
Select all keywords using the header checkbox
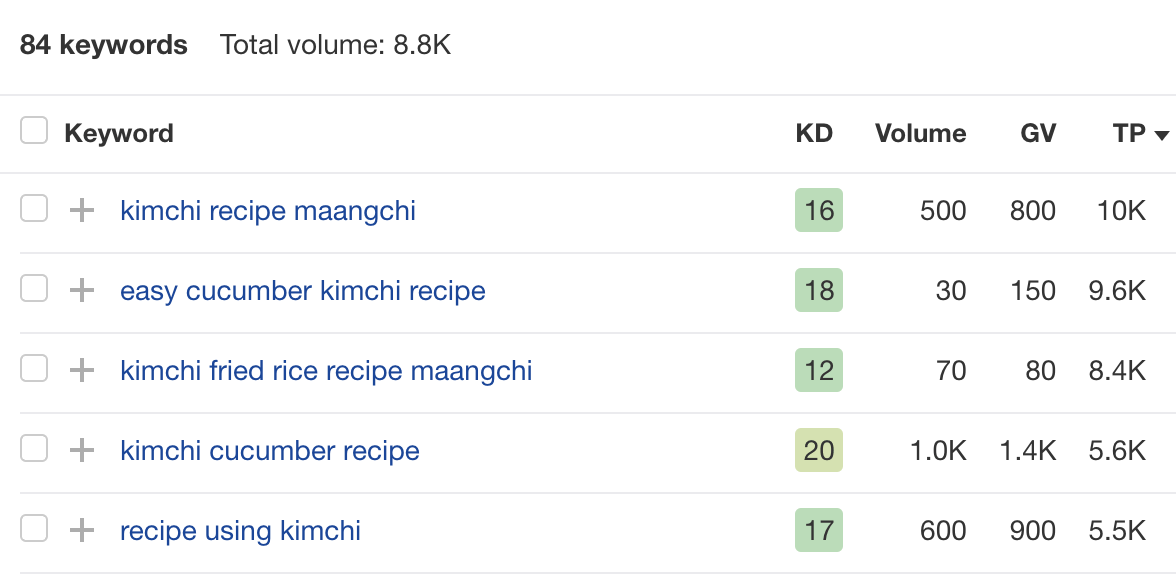click(x=33, y=130)
